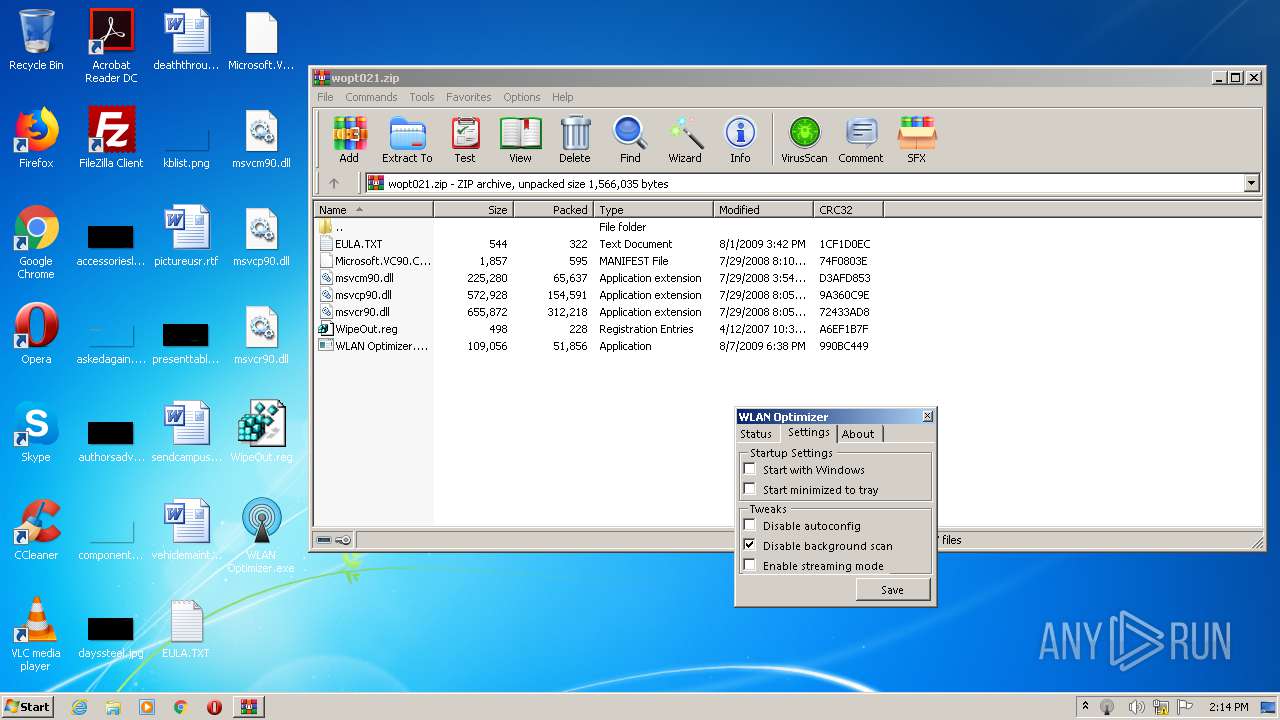Screen dimensions: 1280x720
Task: Open Google Chrome desktop shortcut
Action: tap(36, 243)
